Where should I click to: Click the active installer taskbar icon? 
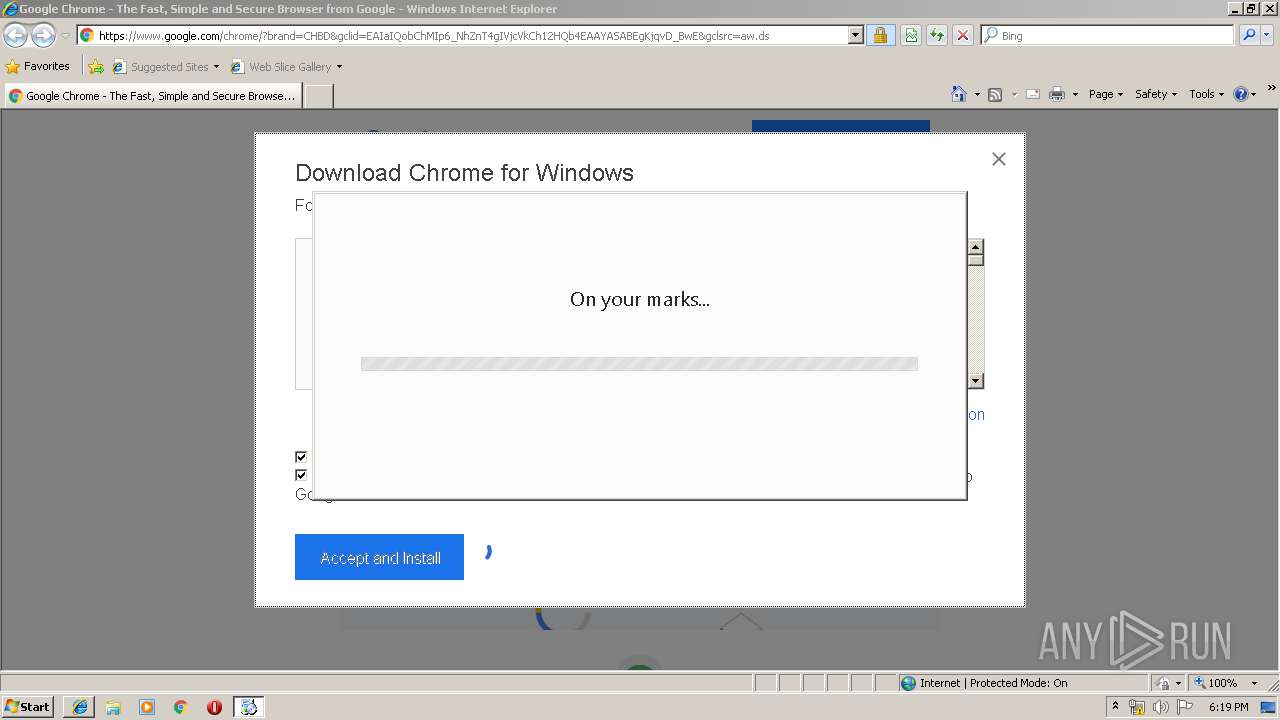[249, 707]
